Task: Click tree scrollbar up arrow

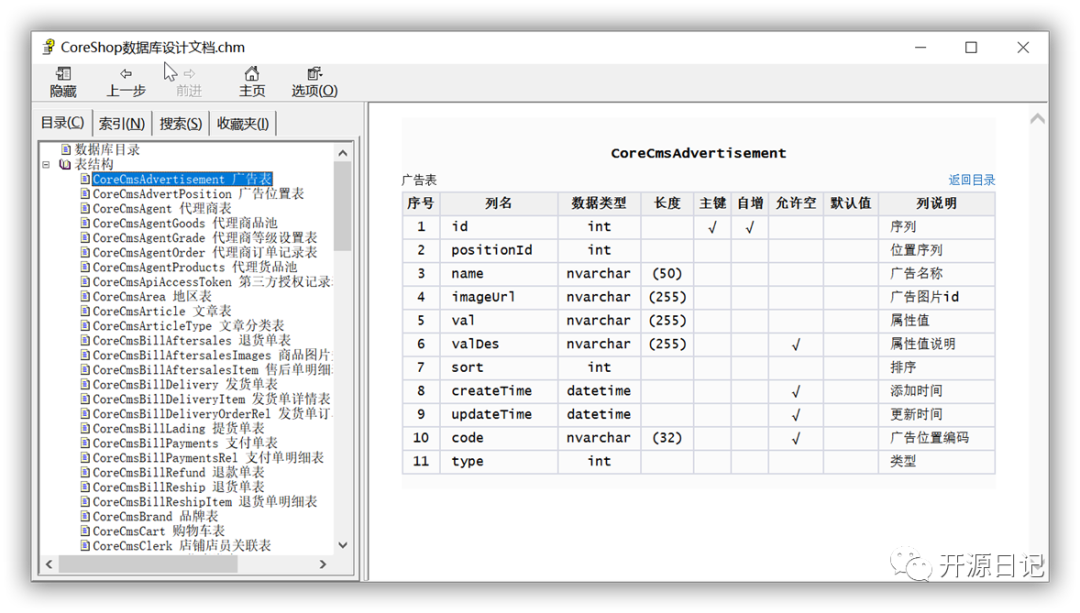Action: 343,152
